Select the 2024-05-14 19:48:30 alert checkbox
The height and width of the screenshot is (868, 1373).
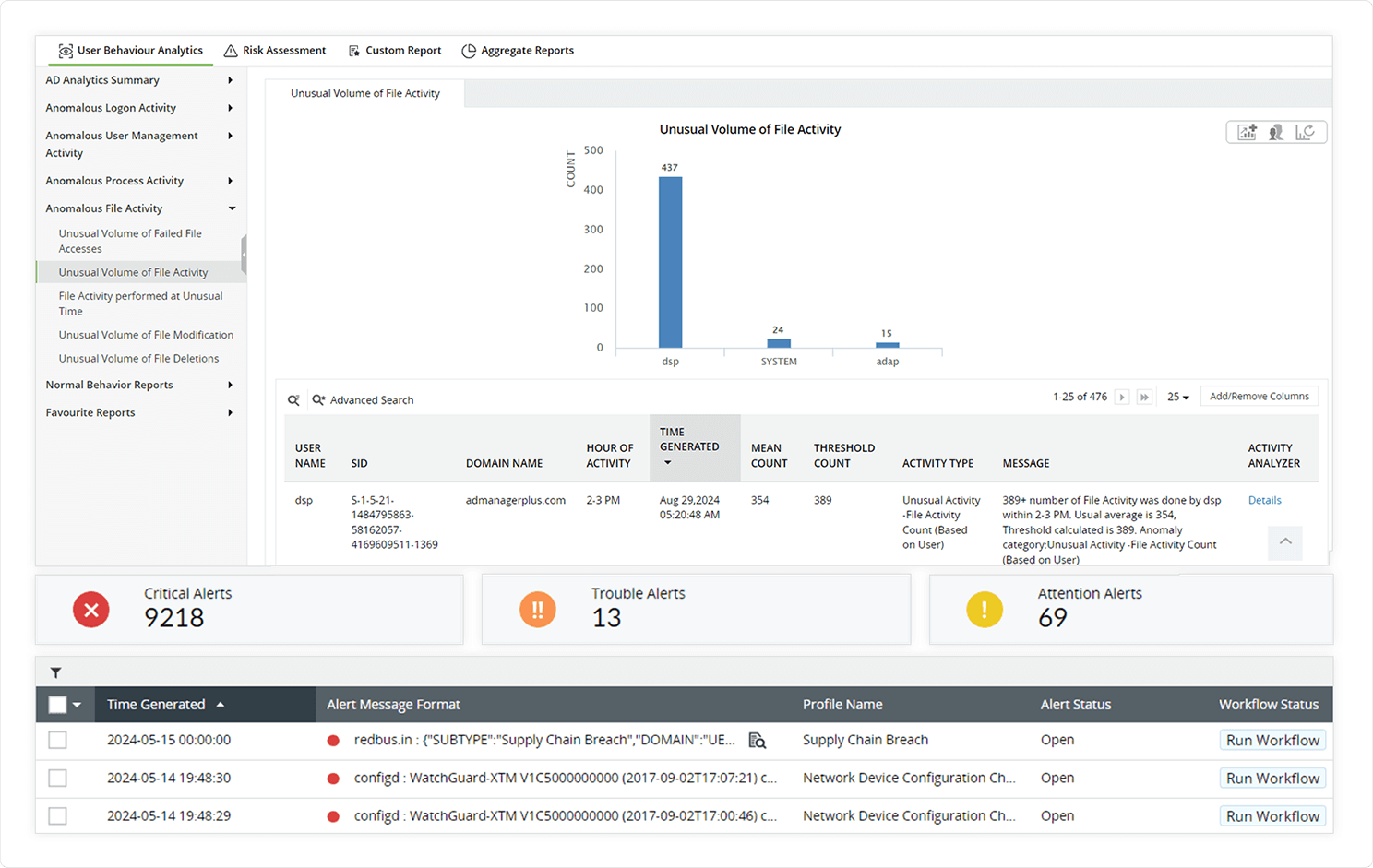58,779
